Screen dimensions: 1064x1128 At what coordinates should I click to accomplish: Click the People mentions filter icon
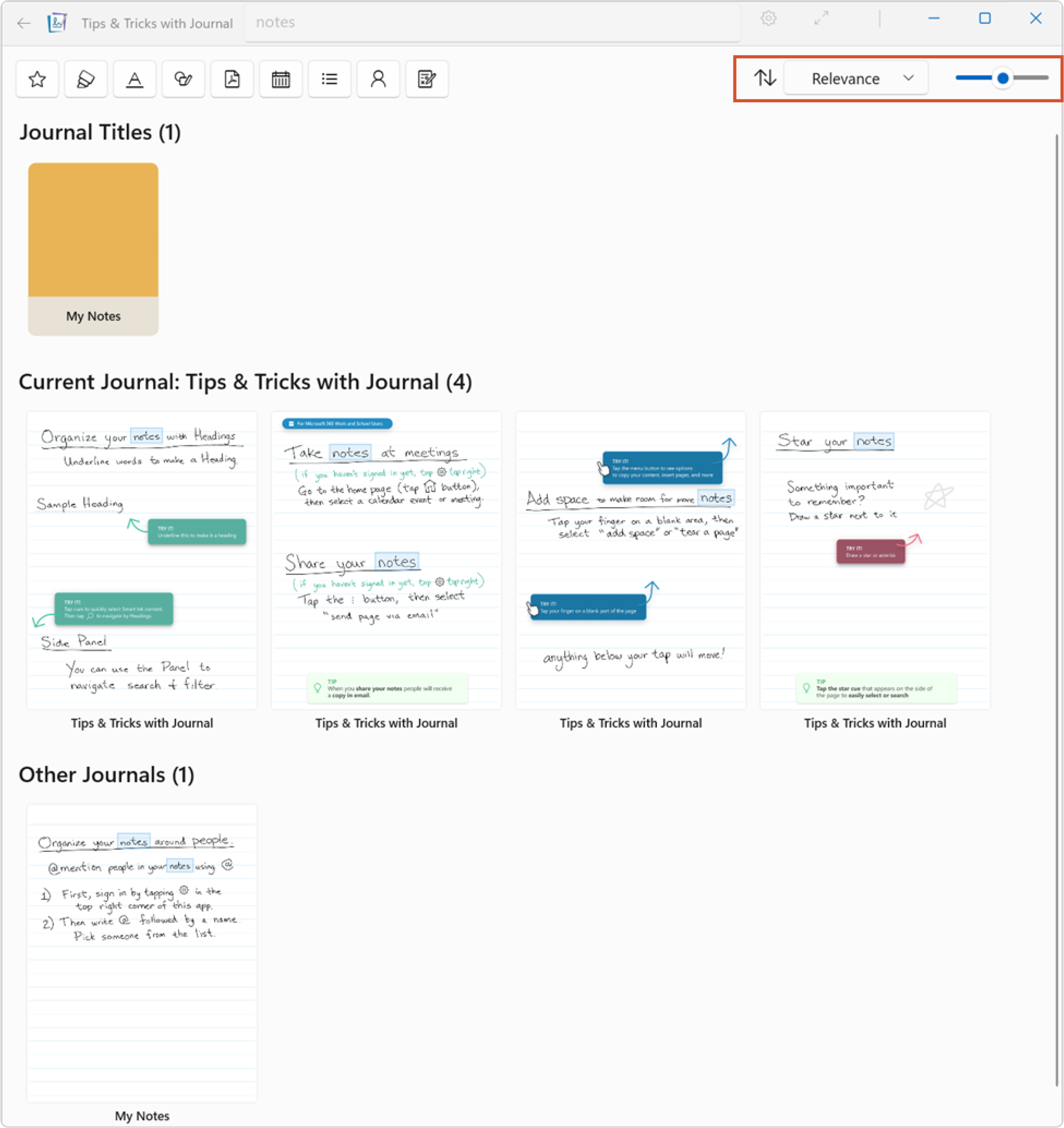point(378,79)
